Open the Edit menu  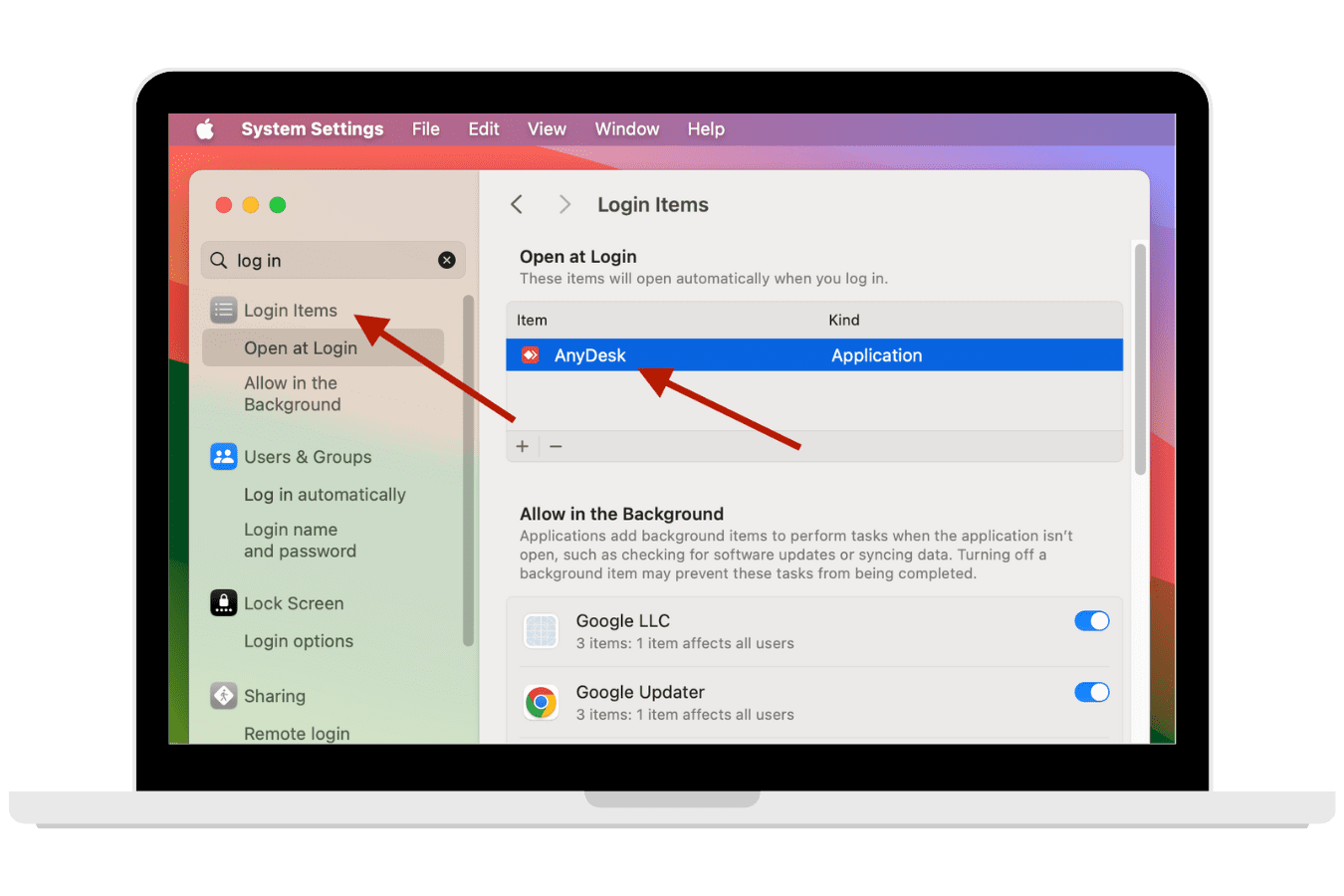[x=484, y=129]
